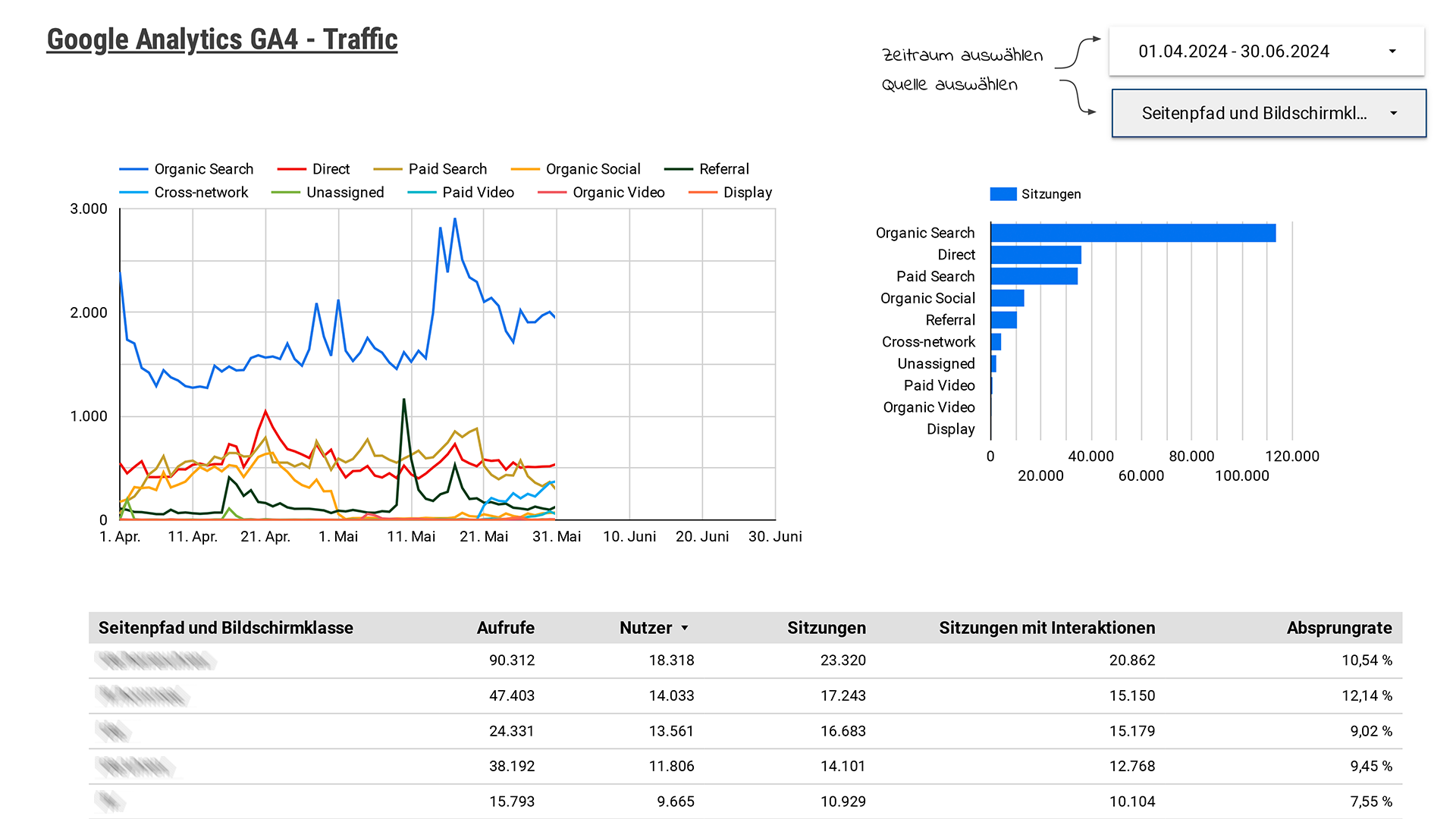Click the Nutzer value 11.806
The image size is (1456, 819).
(671, 766)
